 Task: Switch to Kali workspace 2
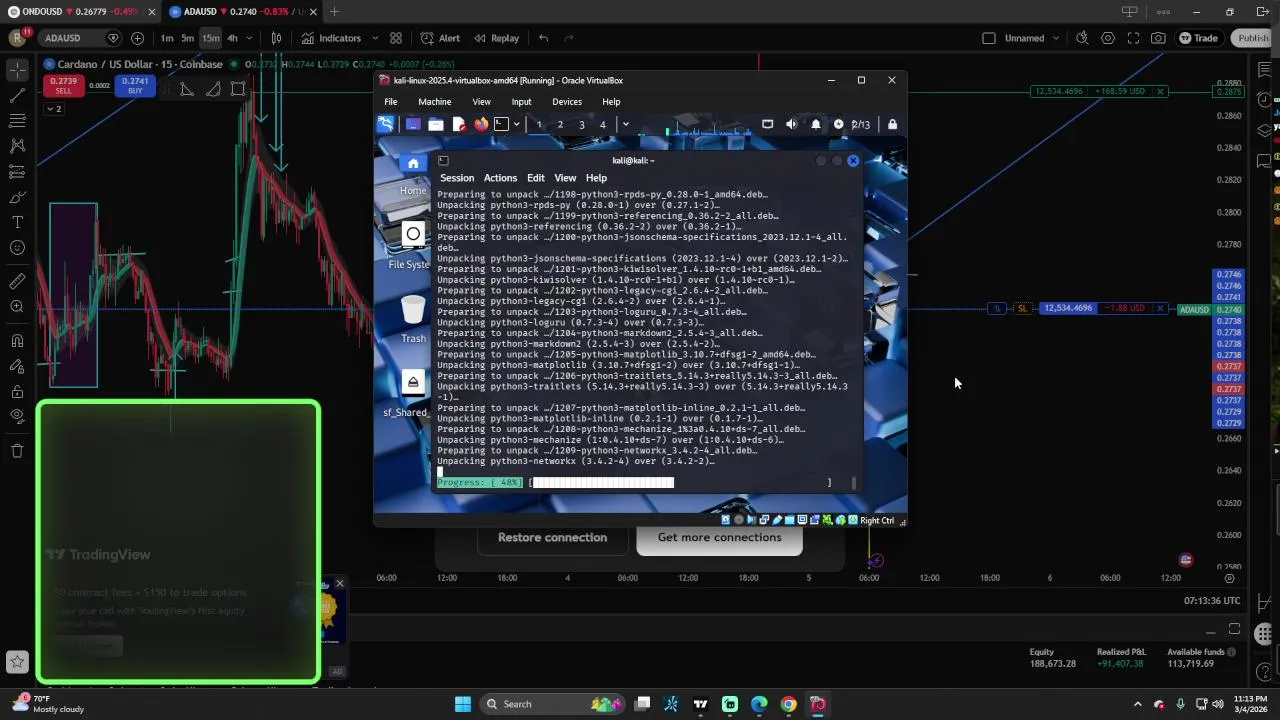560,124
